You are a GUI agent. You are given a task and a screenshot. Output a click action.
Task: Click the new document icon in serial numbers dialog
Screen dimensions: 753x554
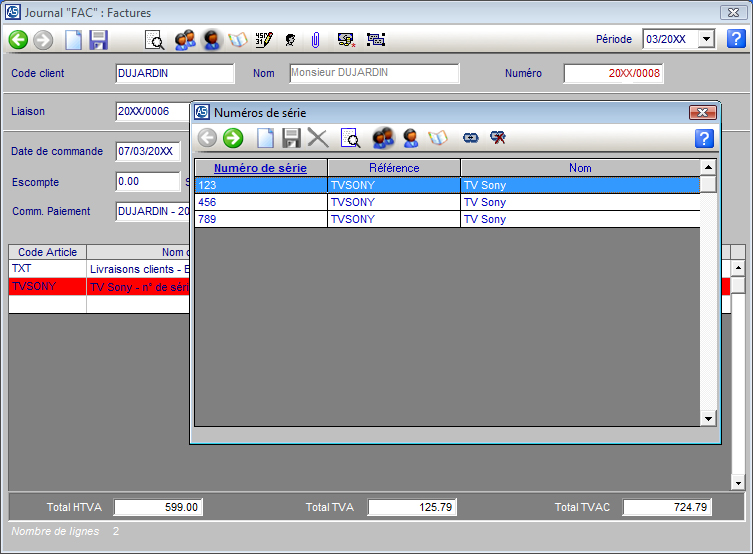point(266,138)
